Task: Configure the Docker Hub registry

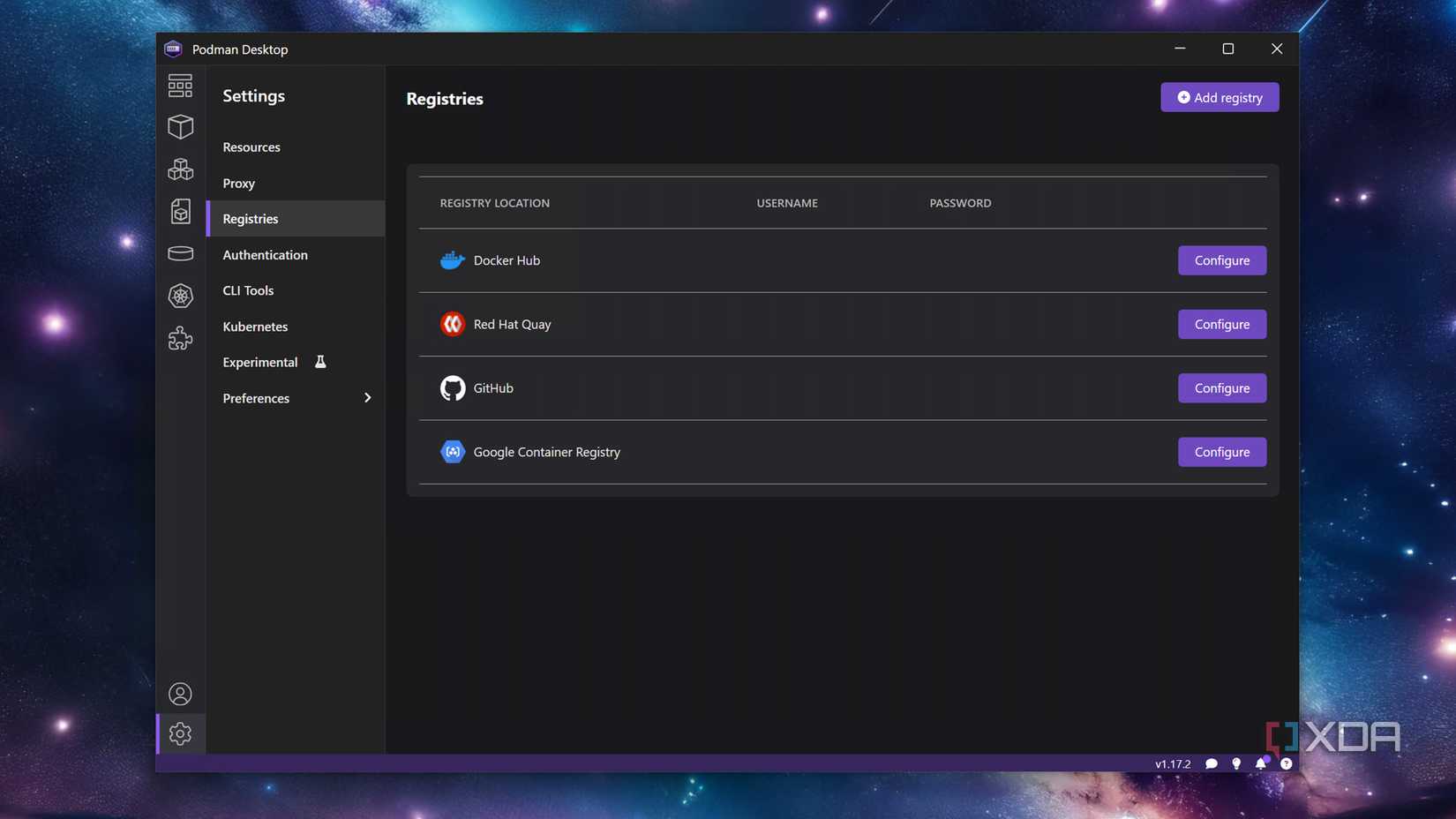Action: point(1221,260)
